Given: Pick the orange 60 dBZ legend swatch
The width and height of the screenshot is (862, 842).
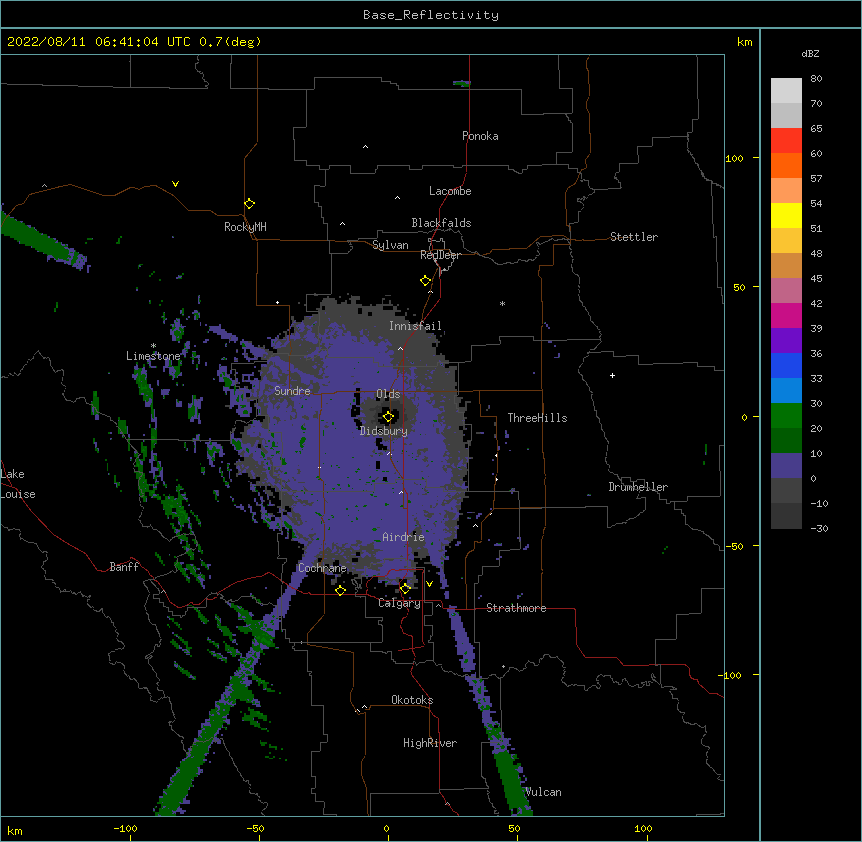Looking at the screenshot, I should pos(786,165).
